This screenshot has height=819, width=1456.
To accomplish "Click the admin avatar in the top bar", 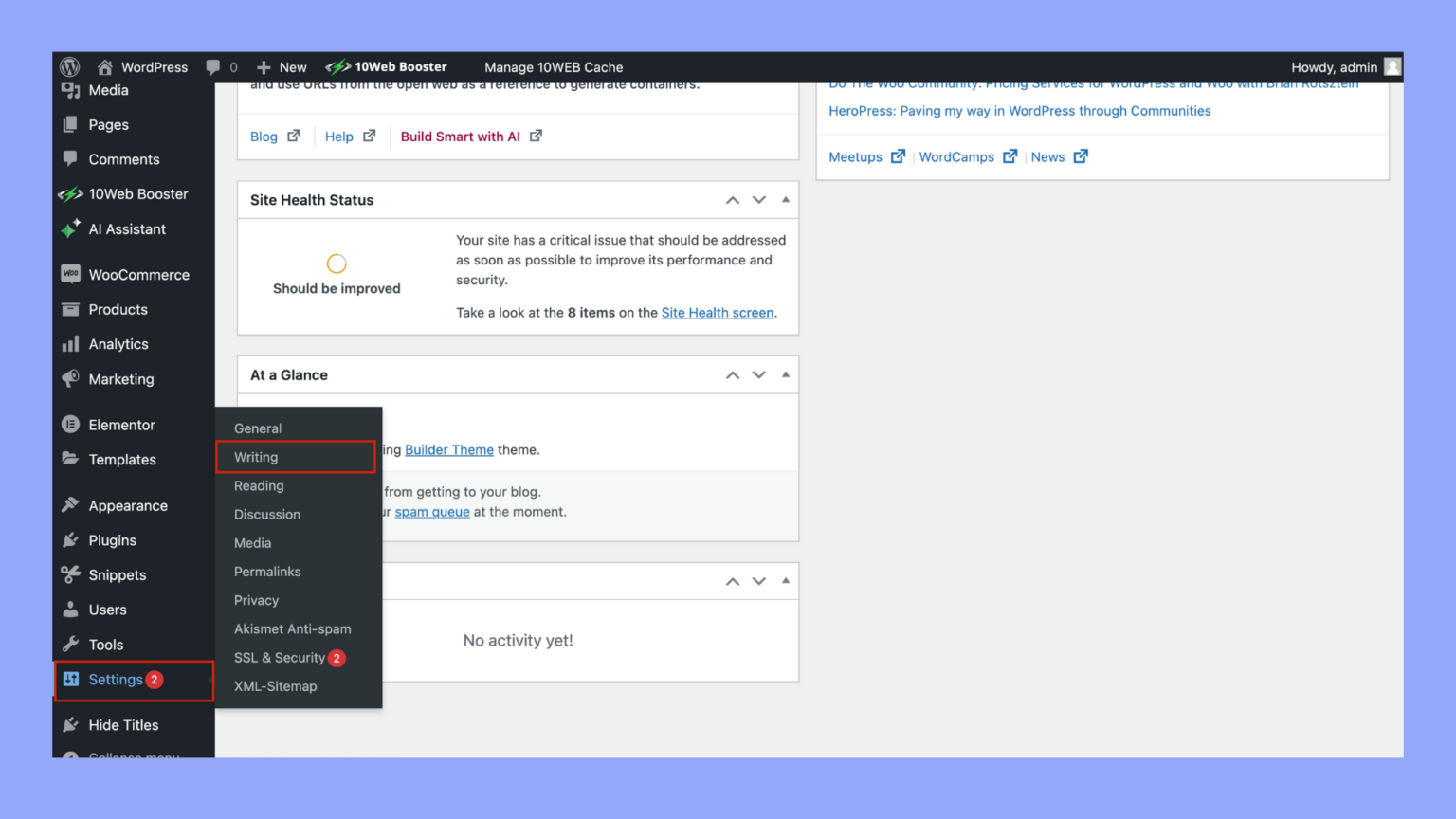I will (x=1392, y=66).
